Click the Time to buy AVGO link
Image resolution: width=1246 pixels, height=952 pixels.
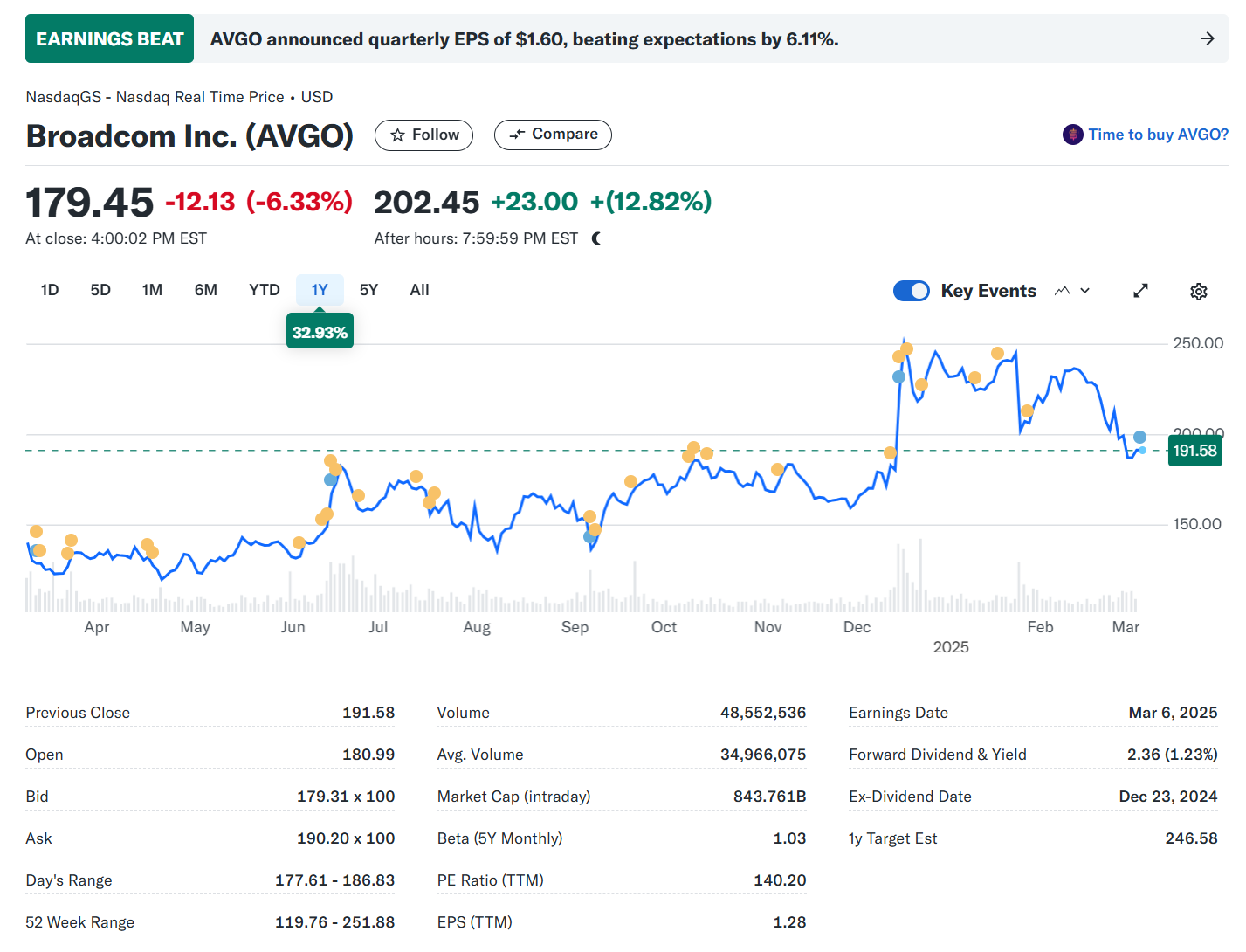[1158, 135]
